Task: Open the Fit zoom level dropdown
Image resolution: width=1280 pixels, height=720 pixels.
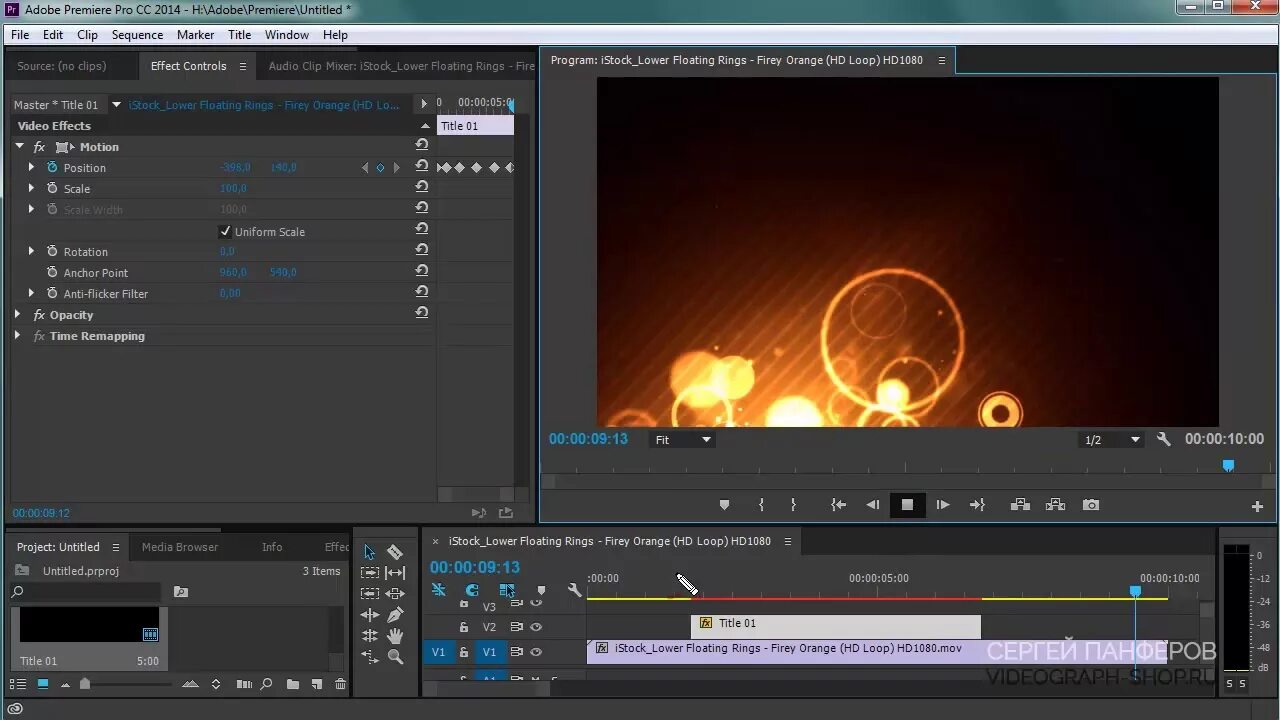Action: tap(683, 440)
